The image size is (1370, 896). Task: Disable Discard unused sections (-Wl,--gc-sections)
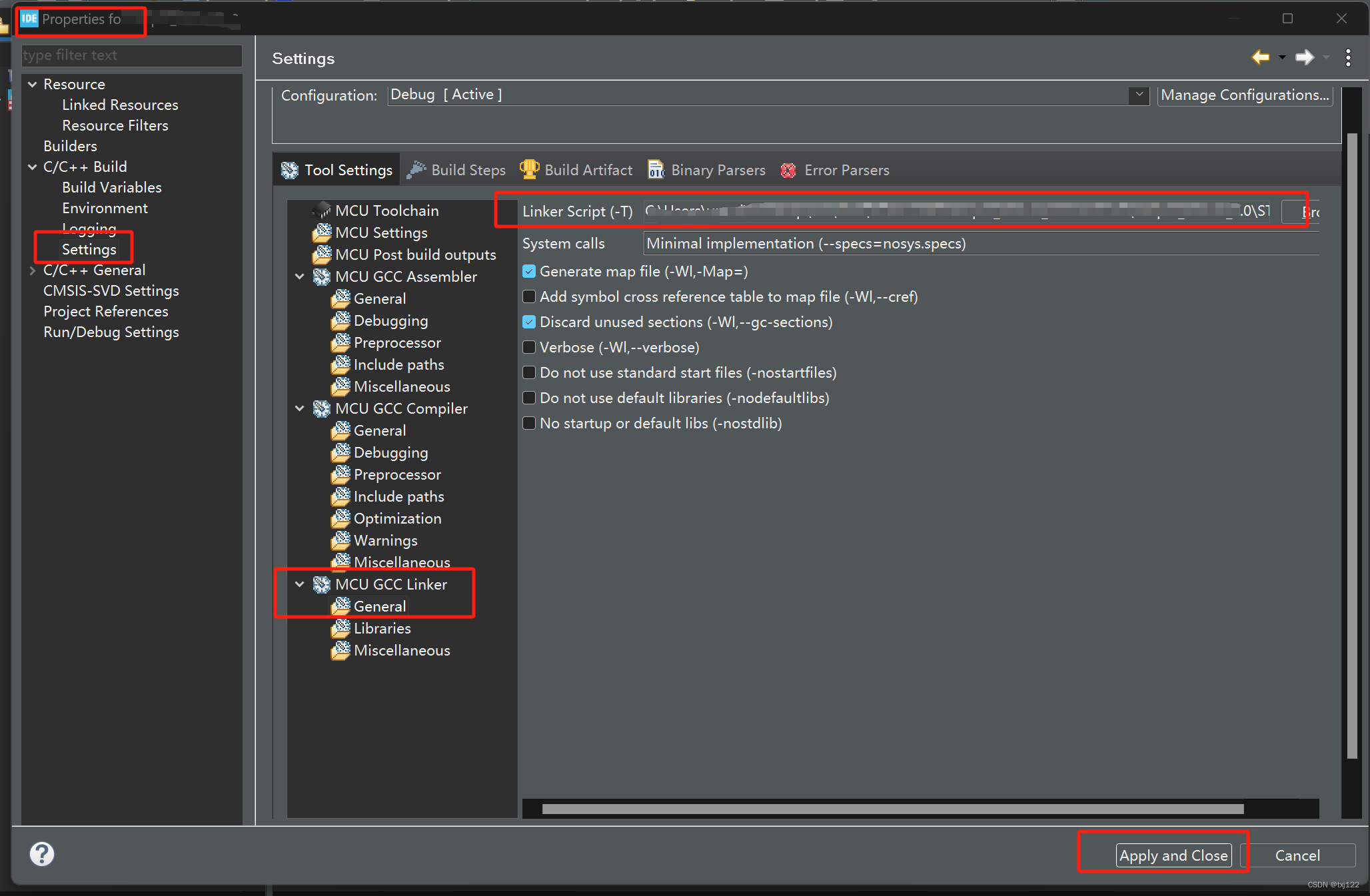[x=526, y=321]
